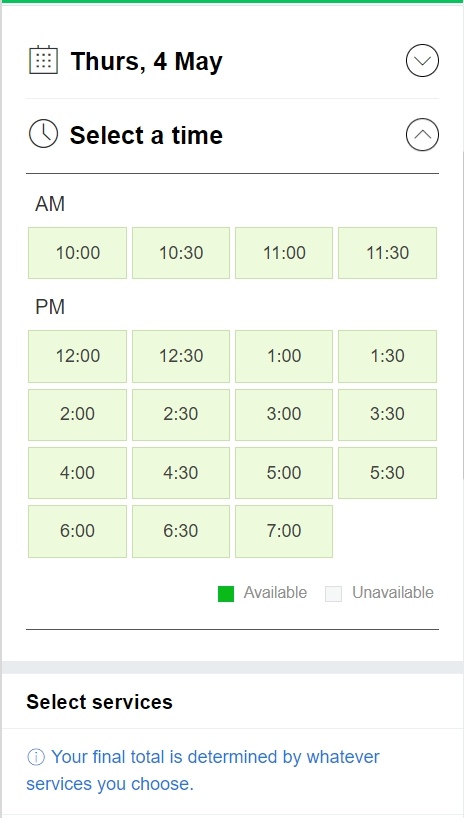Select the 7:00 PM time slot
Viewport: 464px width, 818px height.
pos(284,531)
